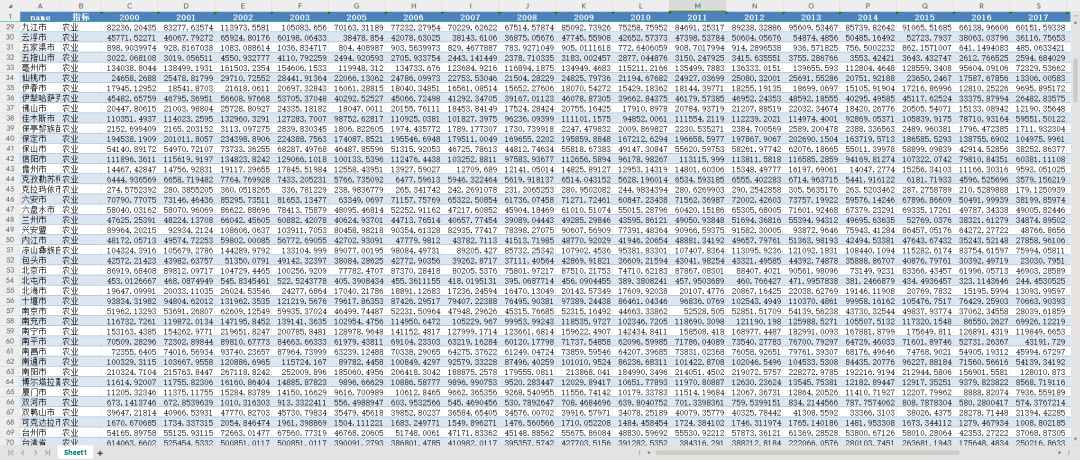
Task: Select row 70 header number
Action: (x=10, y=442)
